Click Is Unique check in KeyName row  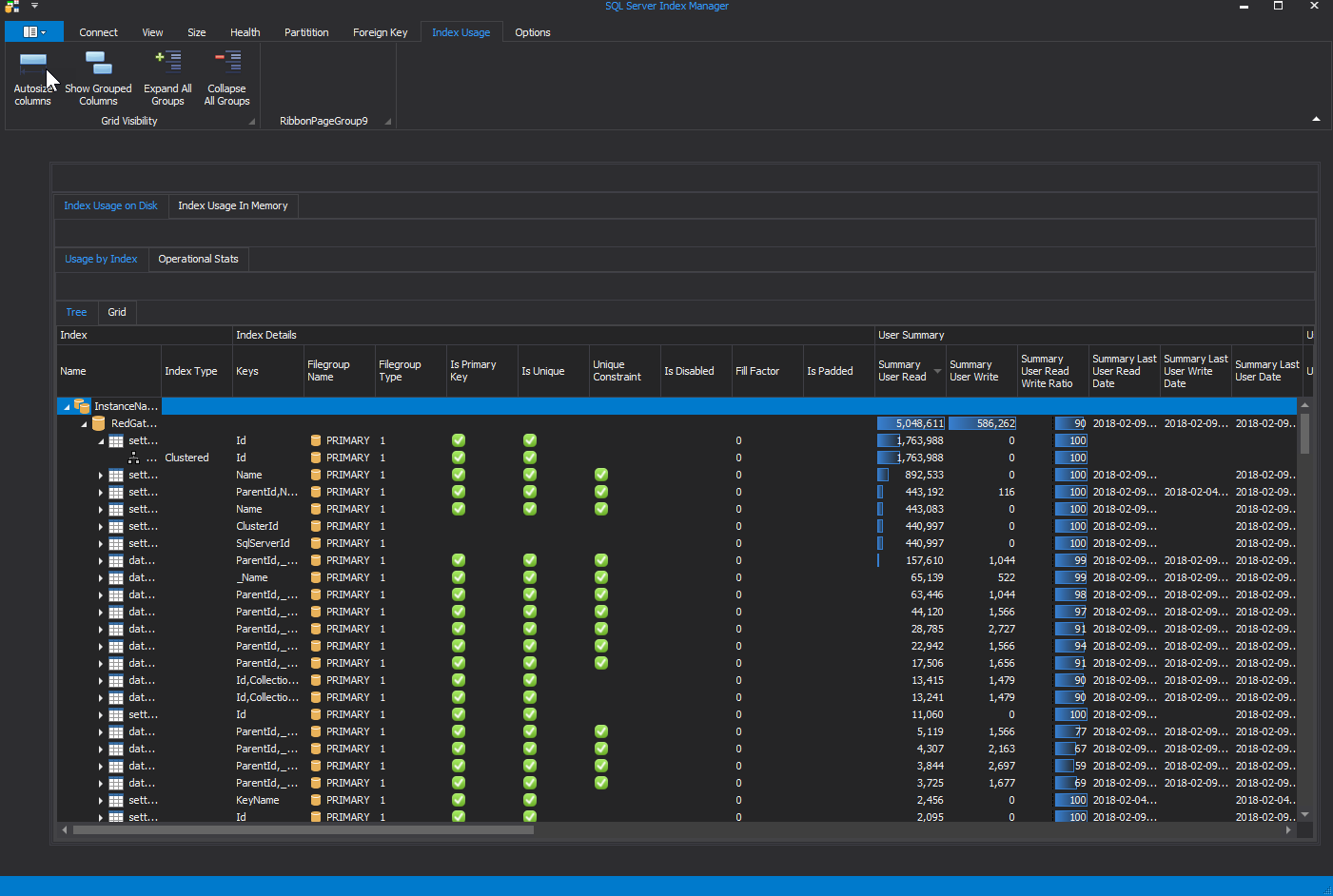(530, 800)
